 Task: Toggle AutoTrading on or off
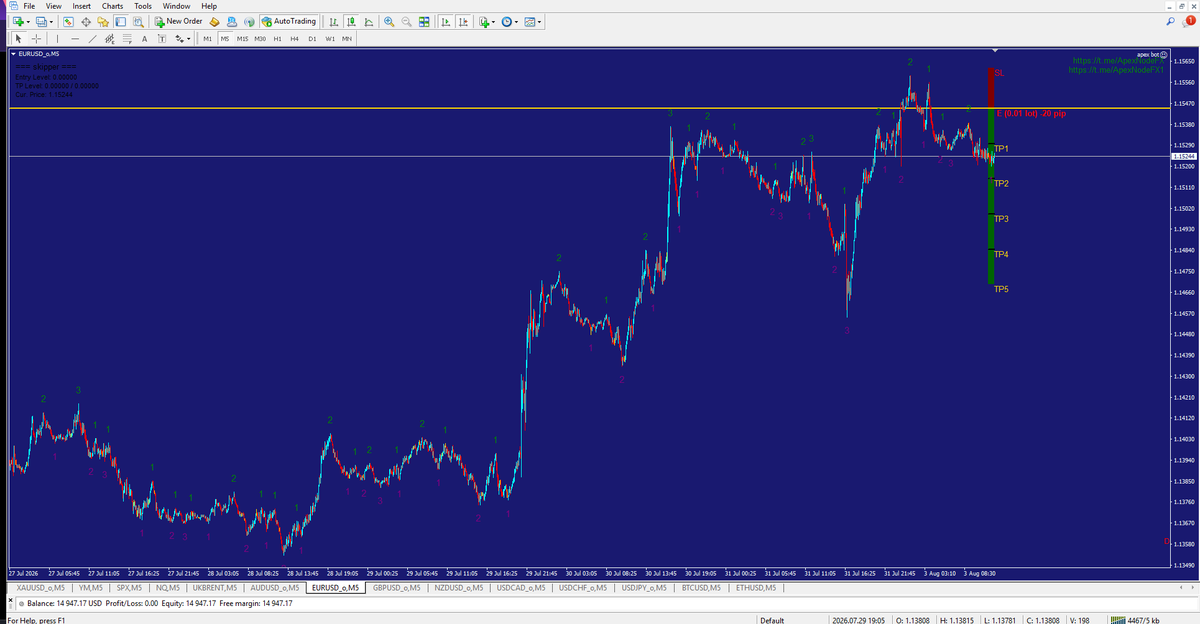(289, 21)
